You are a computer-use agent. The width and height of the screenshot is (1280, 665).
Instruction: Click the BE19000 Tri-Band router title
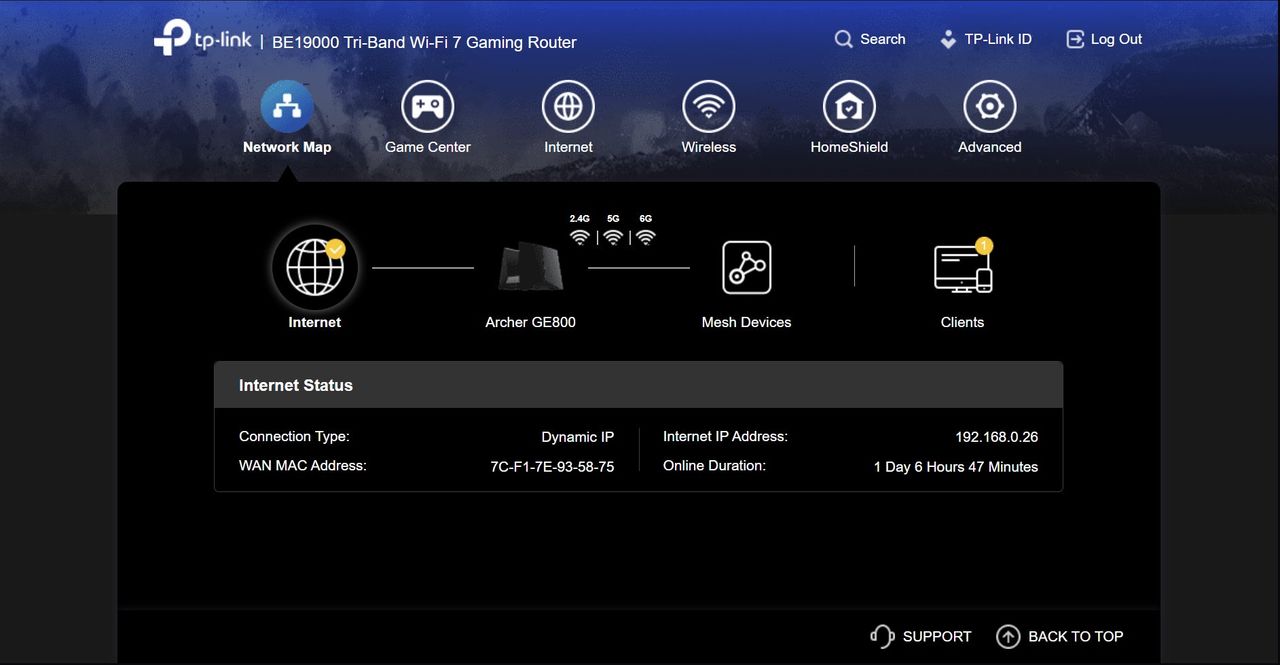tap(425, 42)
